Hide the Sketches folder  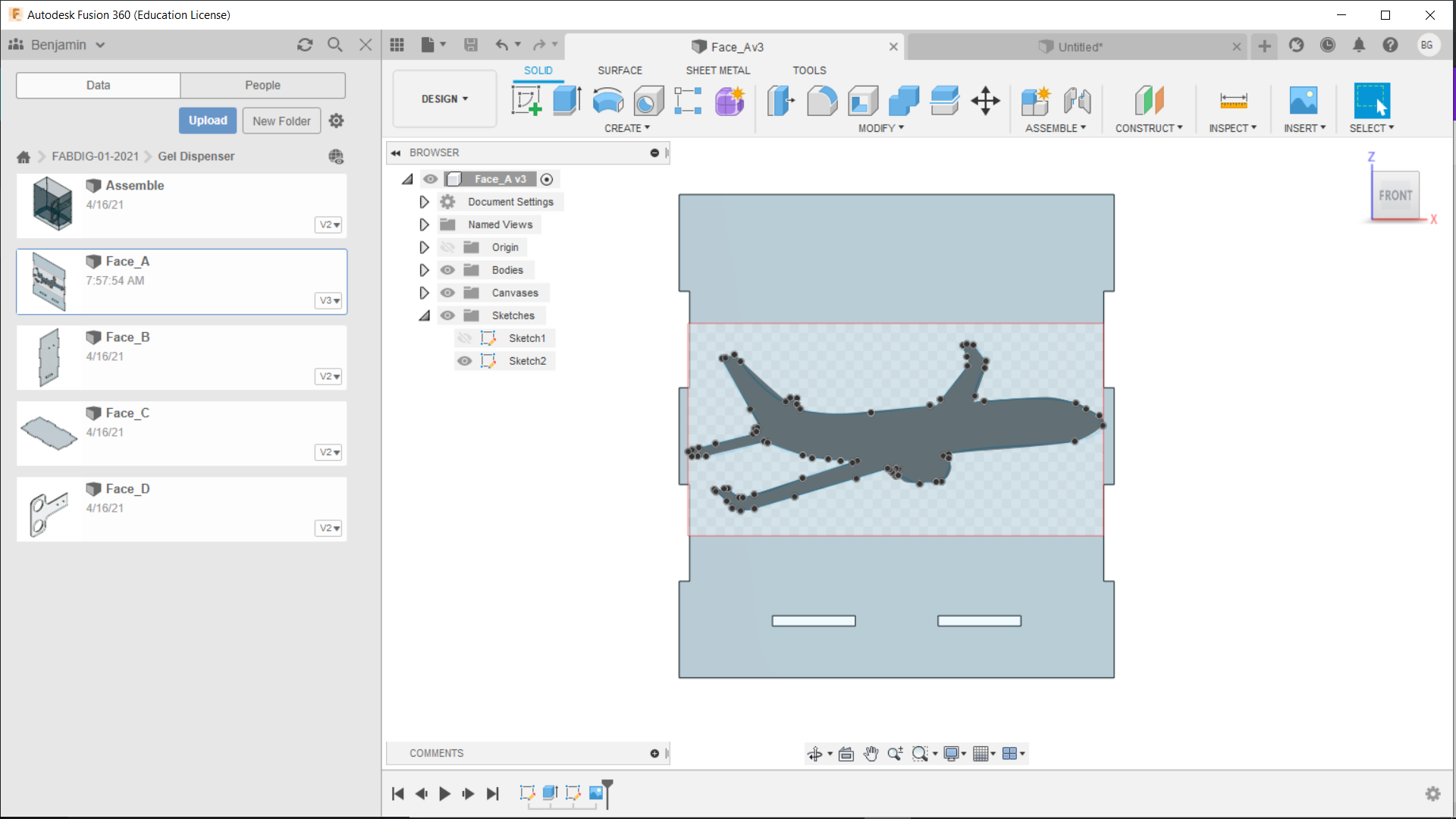[447, 315]
